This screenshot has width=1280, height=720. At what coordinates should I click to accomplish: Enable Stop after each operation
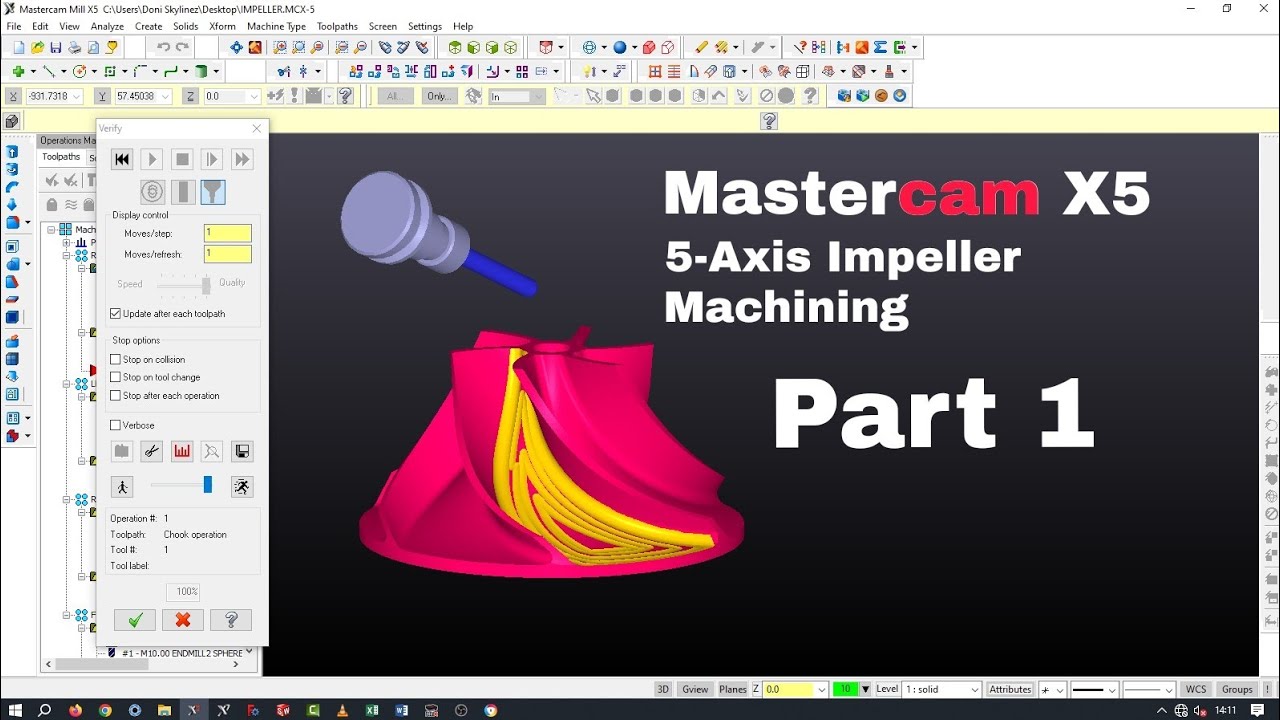(116, 395)
